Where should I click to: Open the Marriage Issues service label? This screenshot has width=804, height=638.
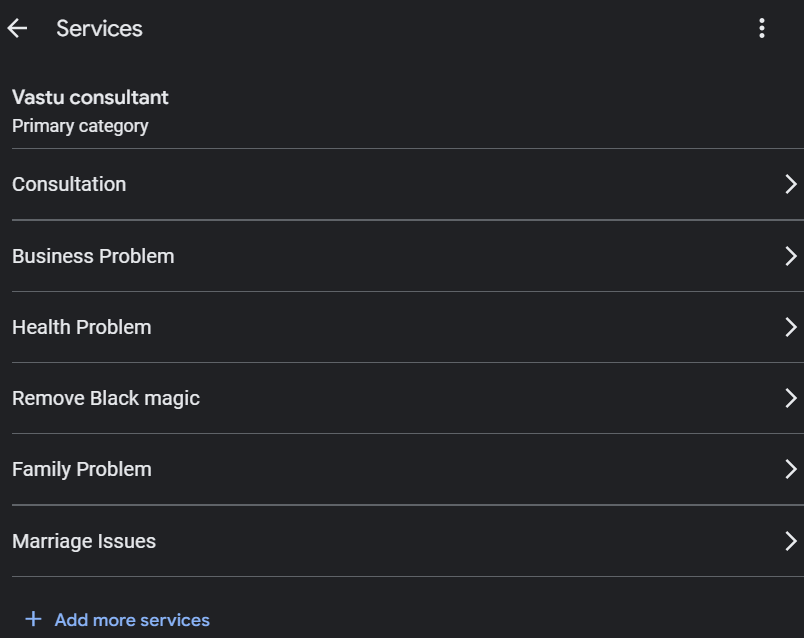click(x=84, y=541)
